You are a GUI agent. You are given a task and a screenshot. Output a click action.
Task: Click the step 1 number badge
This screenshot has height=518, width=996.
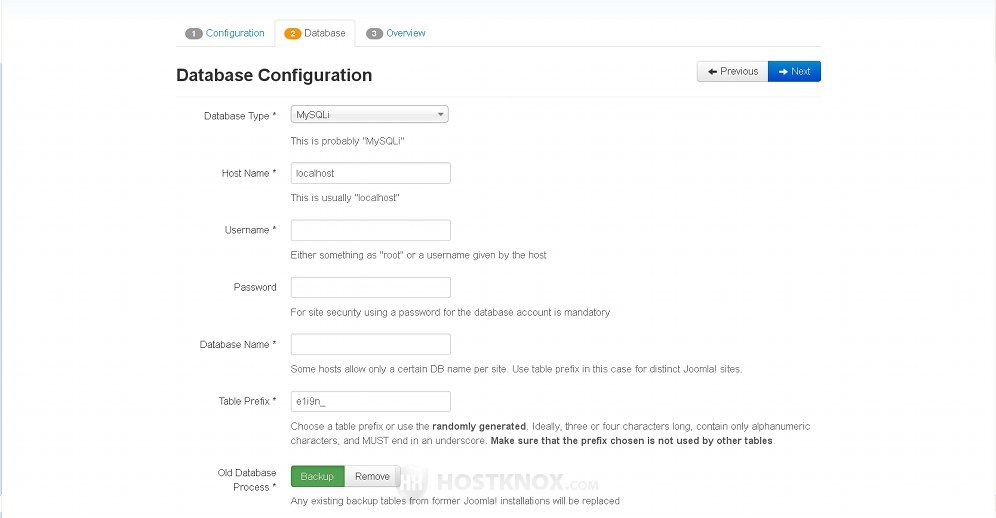coord(194,34)
